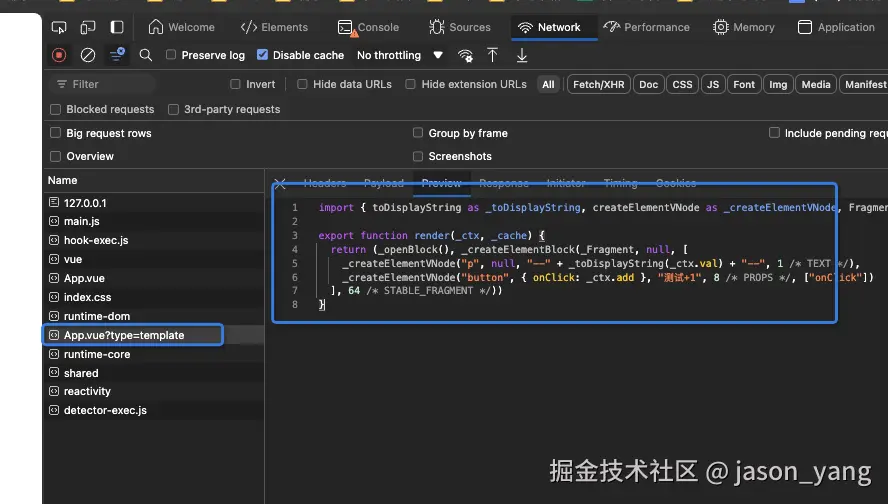Image resolution: width=888 pixels, height=504 pixels.
Task: Filter requests by JS
Action: coord(713,84)
